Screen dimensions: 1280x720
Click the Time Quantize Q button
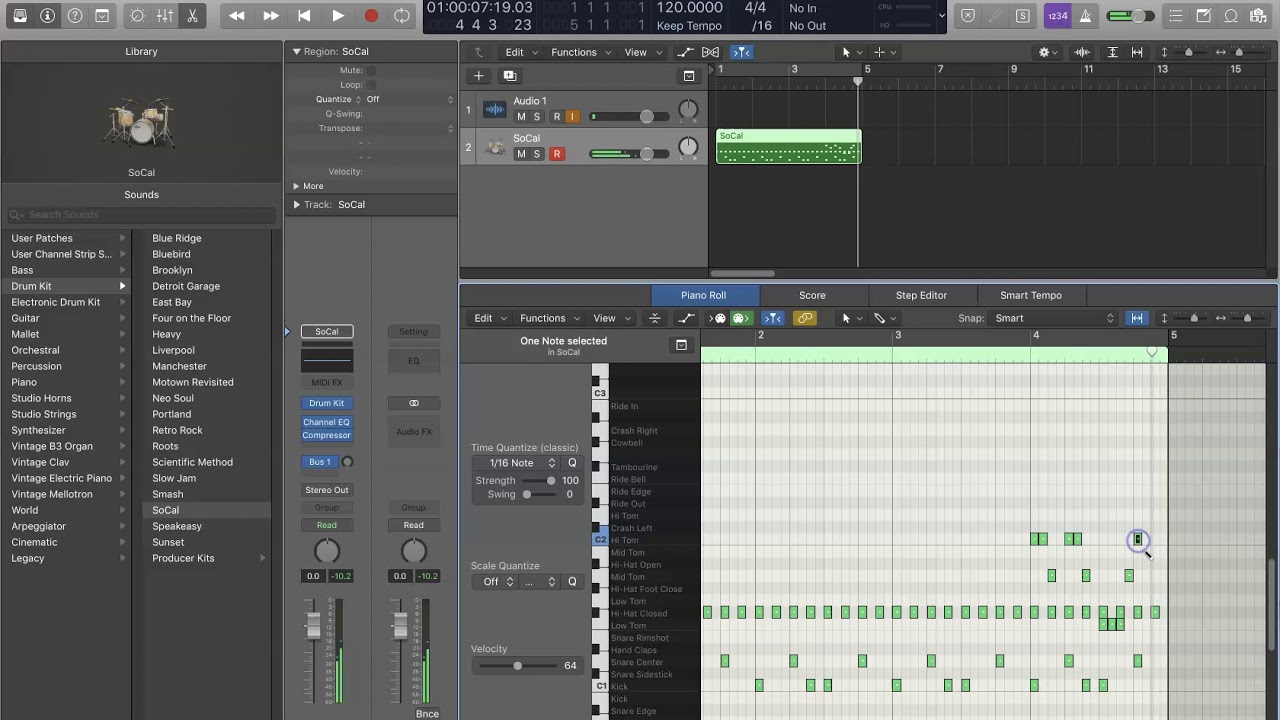tap(573, 463)
